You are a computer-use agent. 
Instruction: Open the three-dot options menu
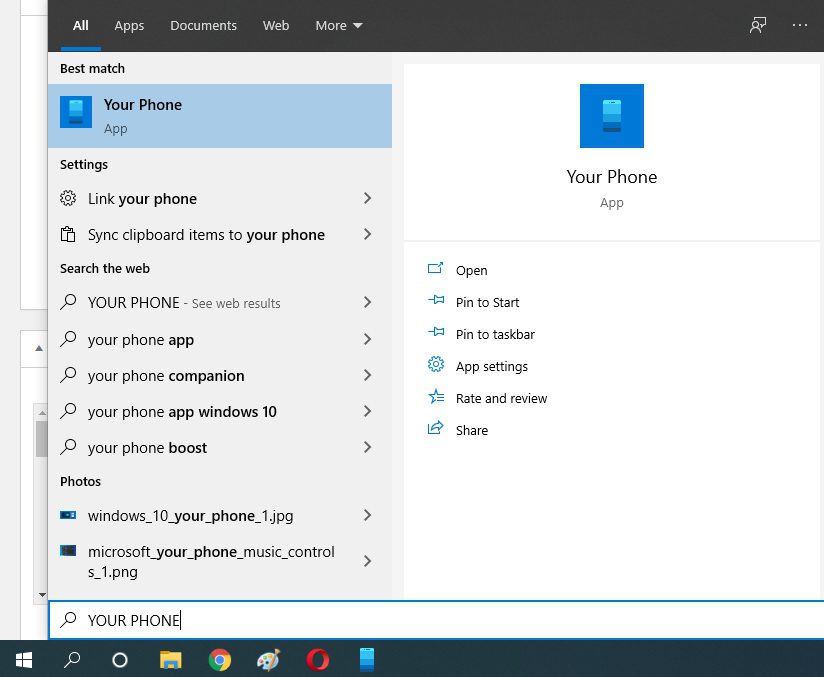coord(799,25)
